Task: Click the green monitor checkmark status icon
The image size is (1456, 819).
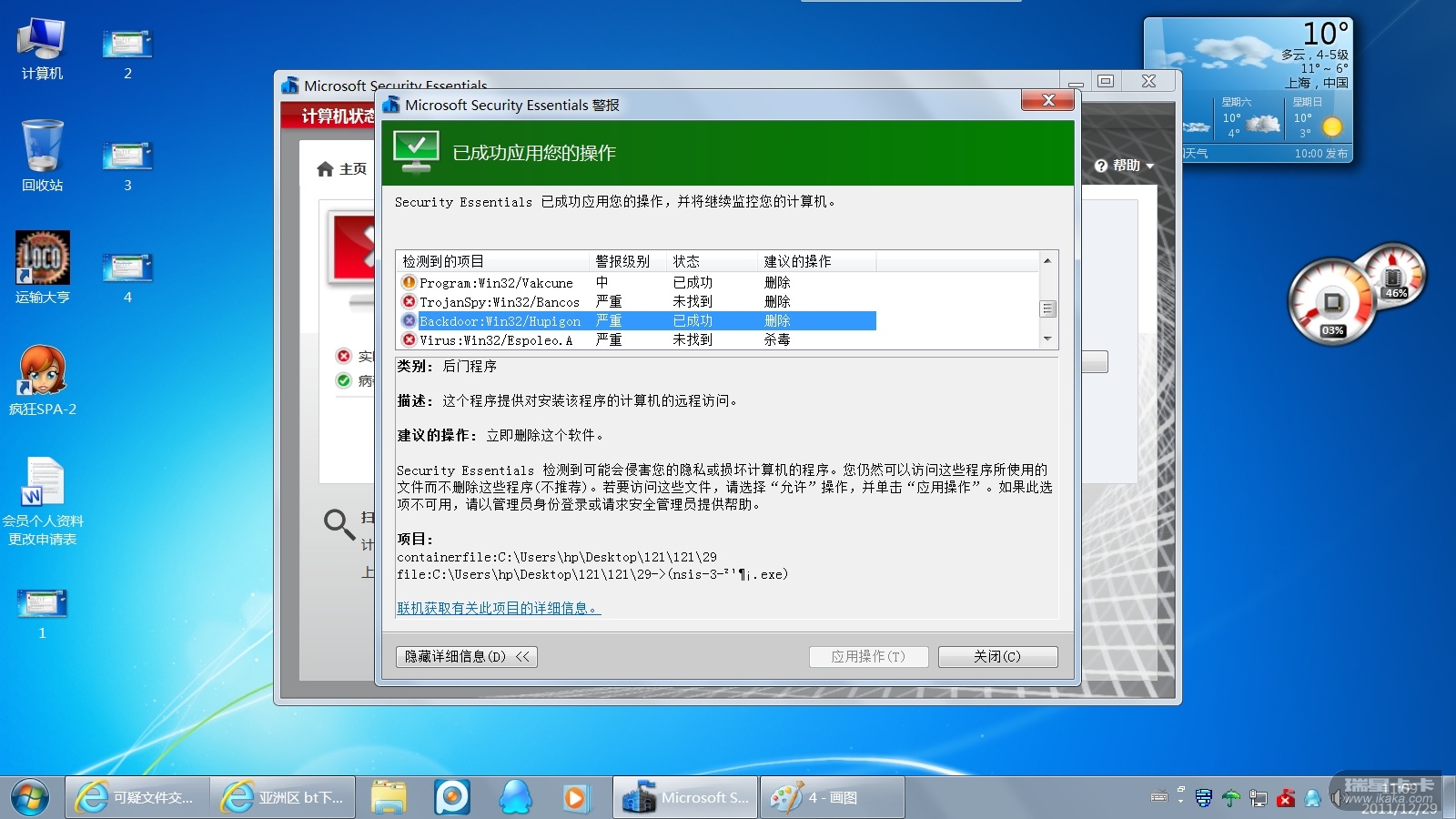Action: (x=417, y=151)
